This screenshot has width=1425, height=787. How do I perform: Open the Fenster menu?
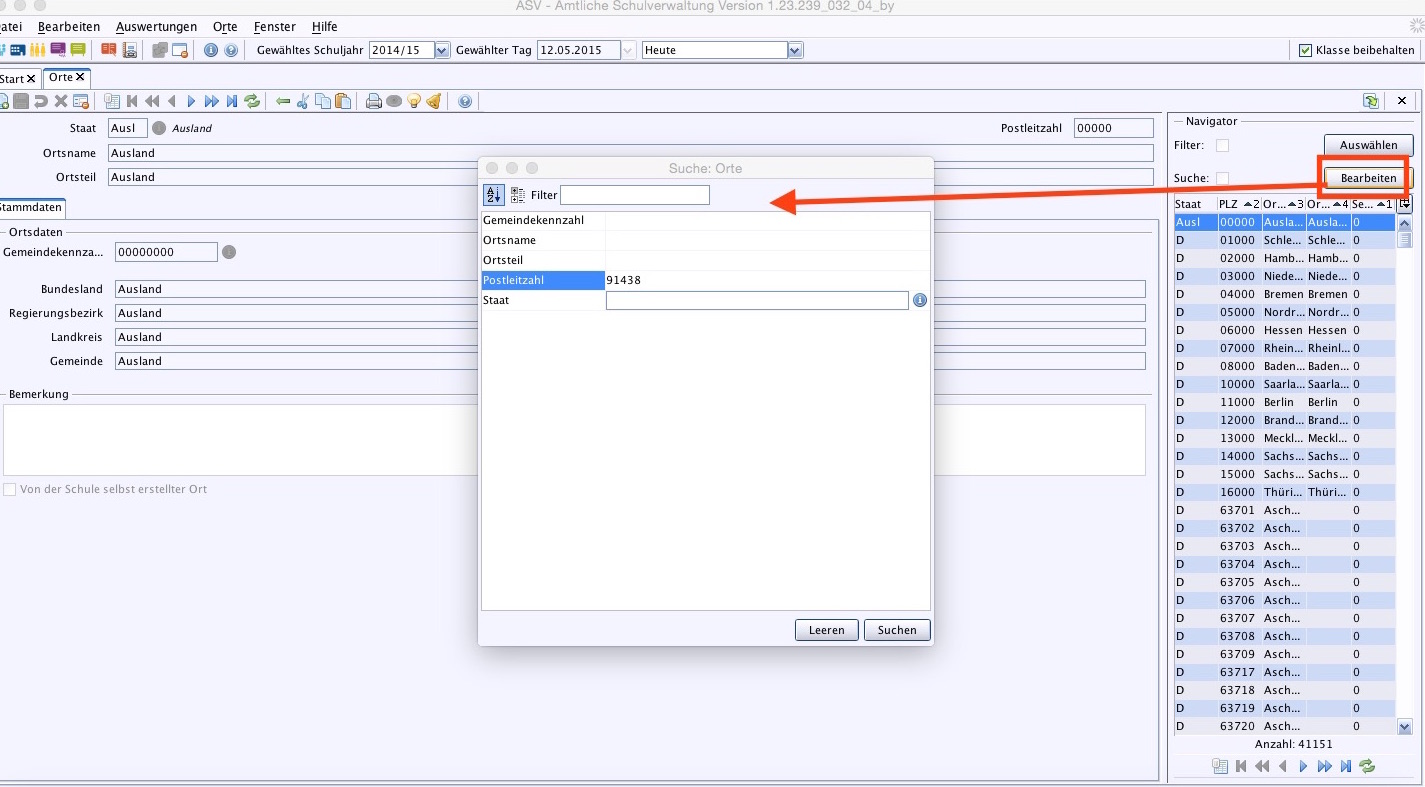pyautogui.click(x=274, y=26)
